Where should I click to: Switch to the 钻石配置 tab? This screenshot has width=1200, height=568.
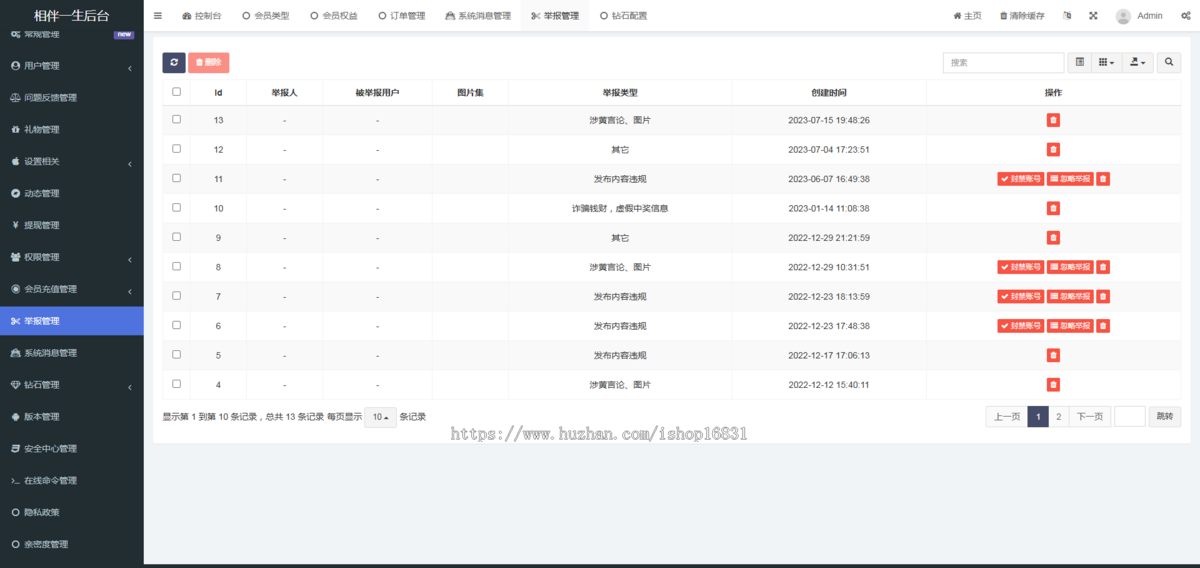[x=623, y=16]
